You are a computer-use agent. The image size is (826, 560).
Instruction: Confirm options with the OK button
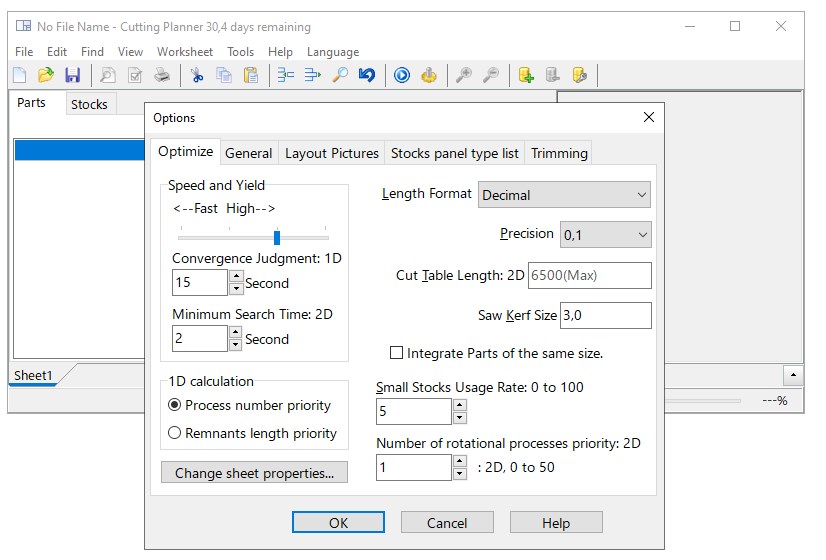[338, 522]
